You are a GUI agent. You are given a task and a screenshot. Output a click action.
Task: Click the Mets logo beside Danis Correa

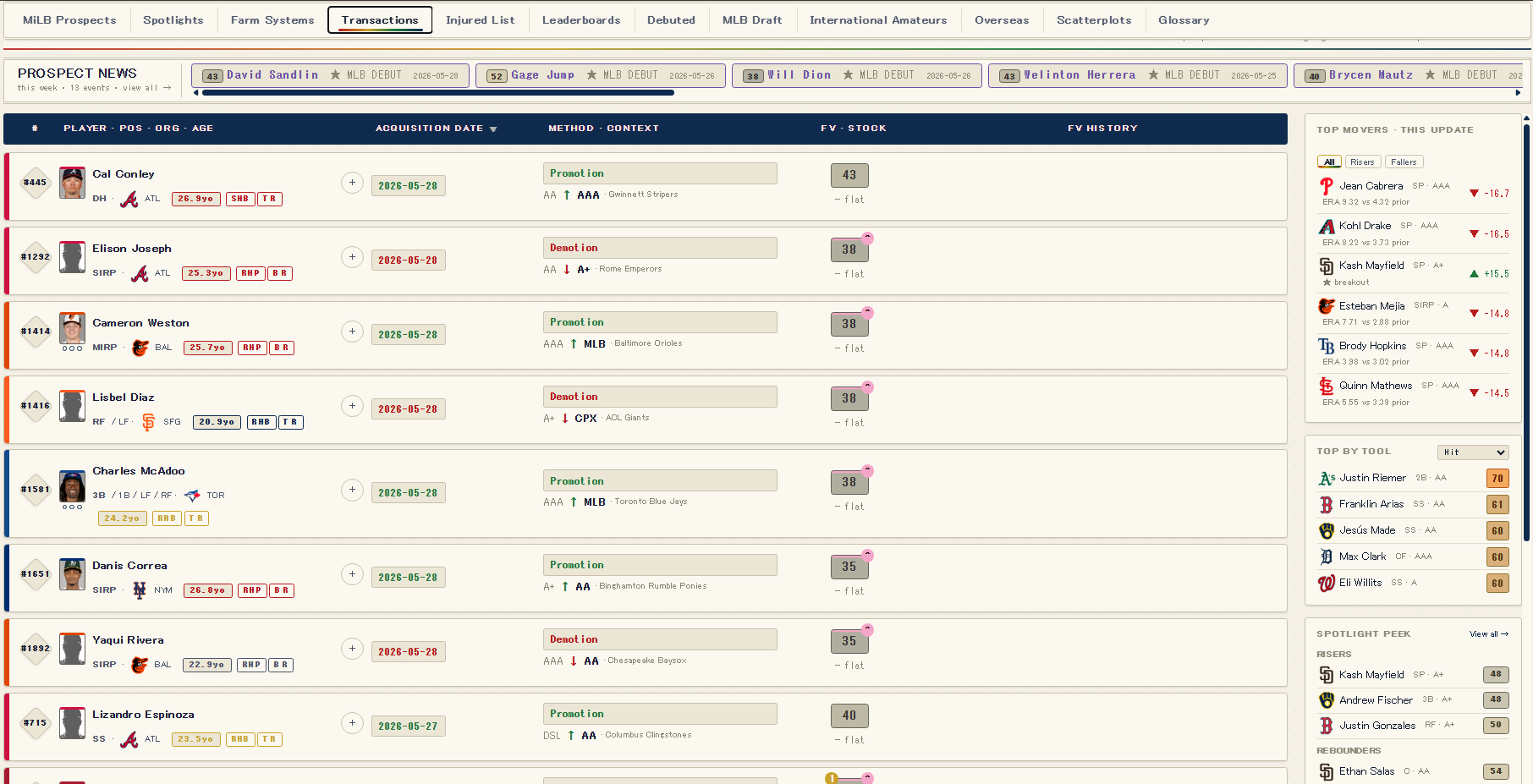click(140, 590)
